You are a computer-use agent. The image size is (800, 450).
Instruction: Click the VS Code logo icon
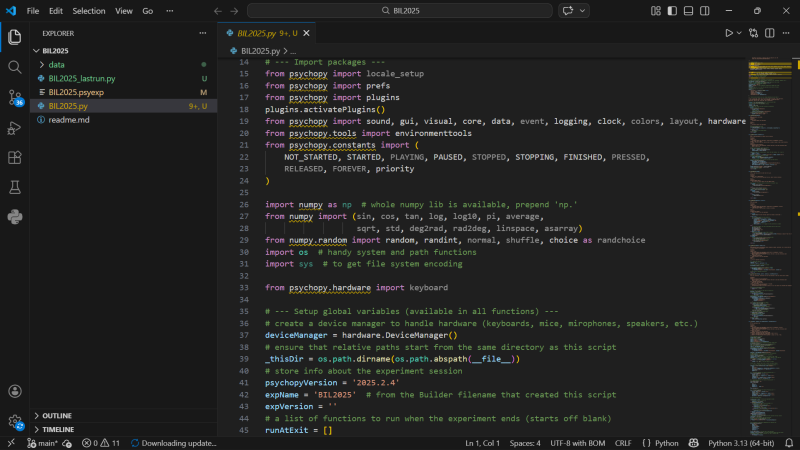11,11
